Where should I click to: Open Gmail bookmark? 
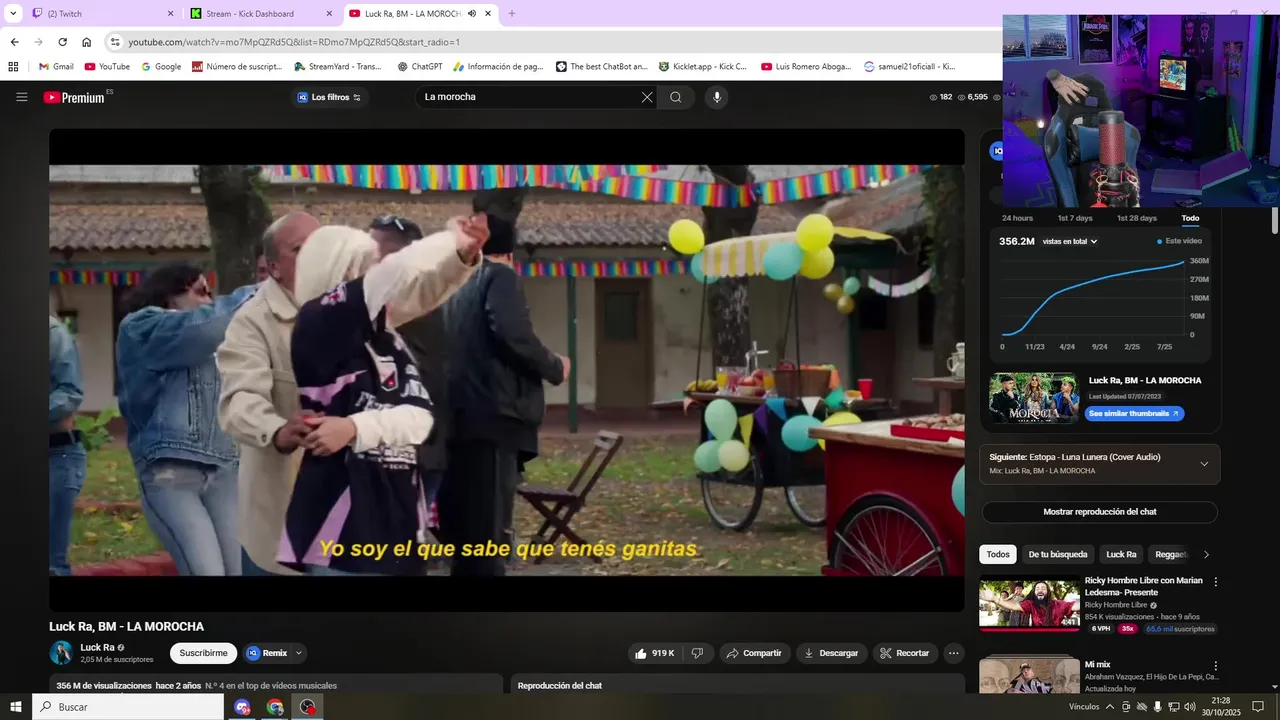pos(56,67)
